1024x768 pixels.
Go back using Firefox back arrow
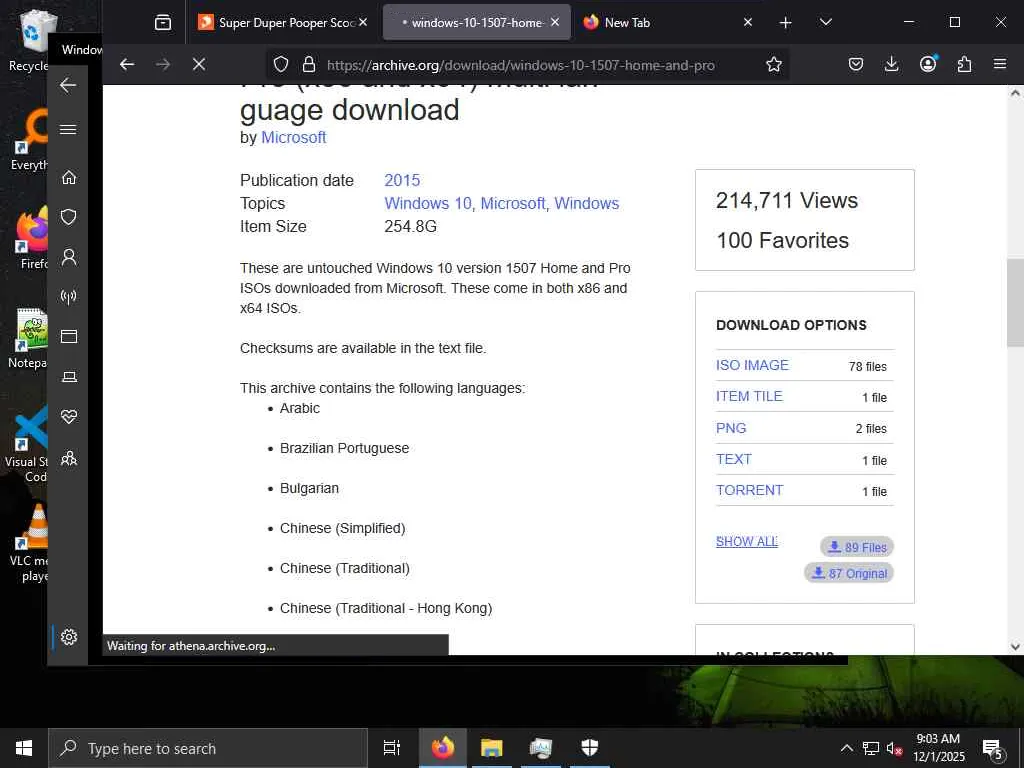pyautogui.click(x=127, y=64)
